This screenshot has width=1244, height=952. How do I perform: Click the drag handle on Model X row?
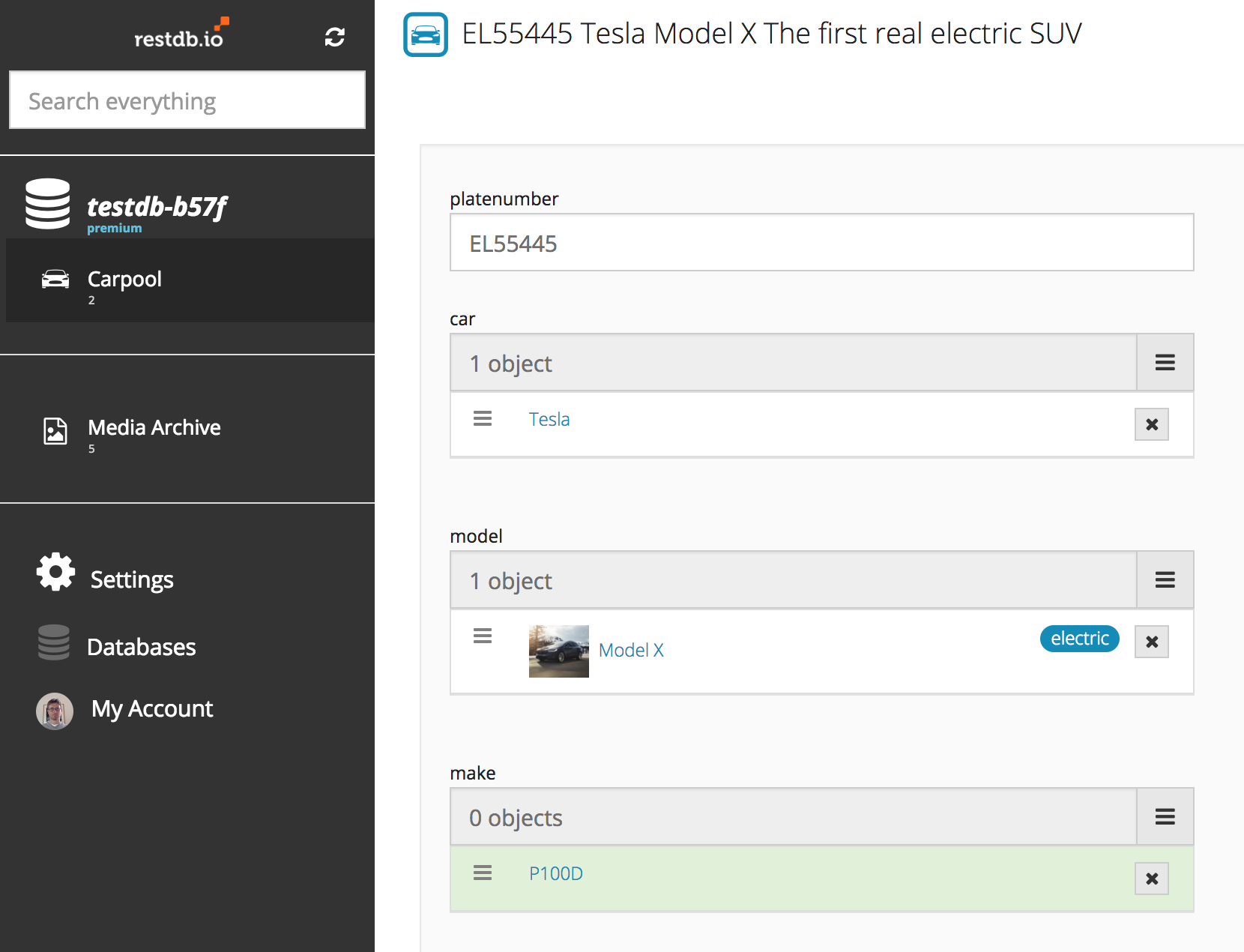pos(483,636)
